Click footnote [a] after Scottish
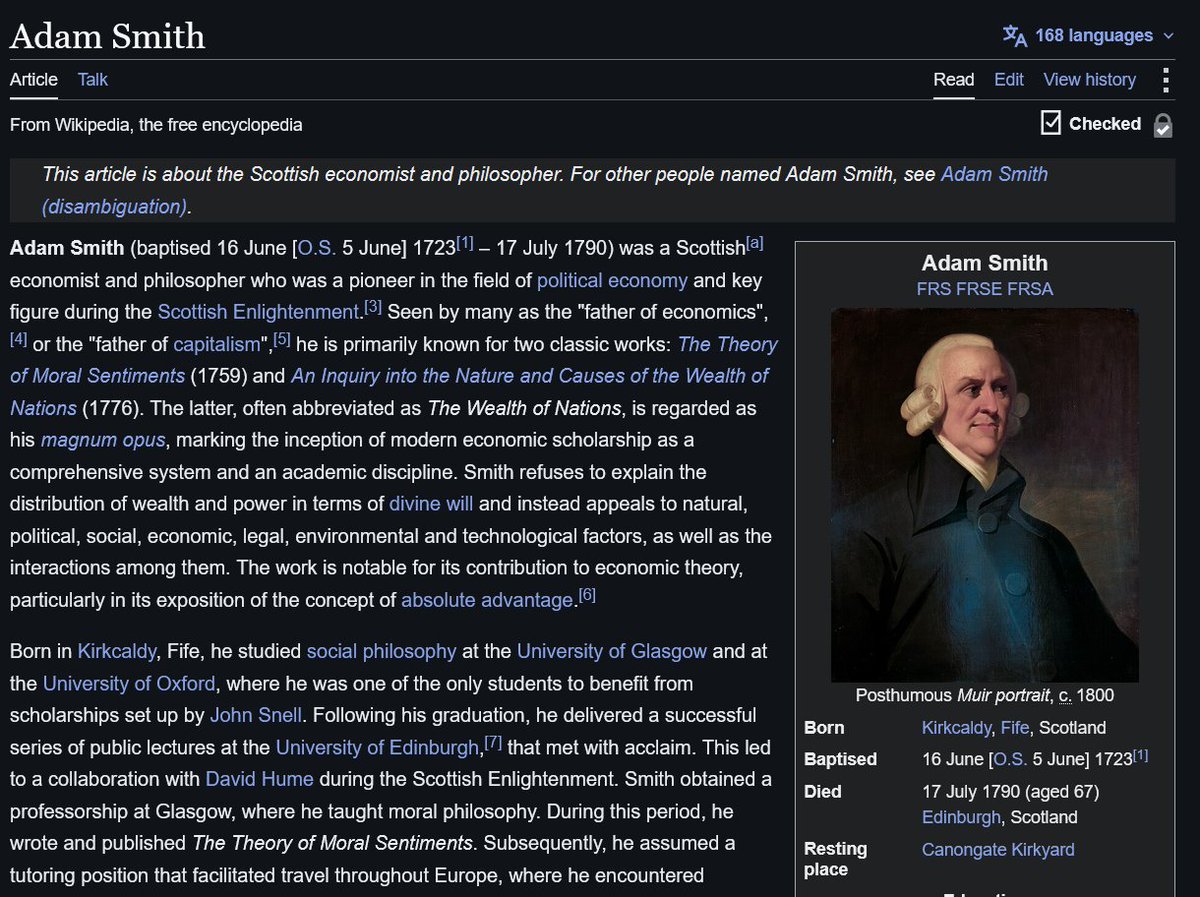The image size is (1200, 897). (x=755, y=243)
